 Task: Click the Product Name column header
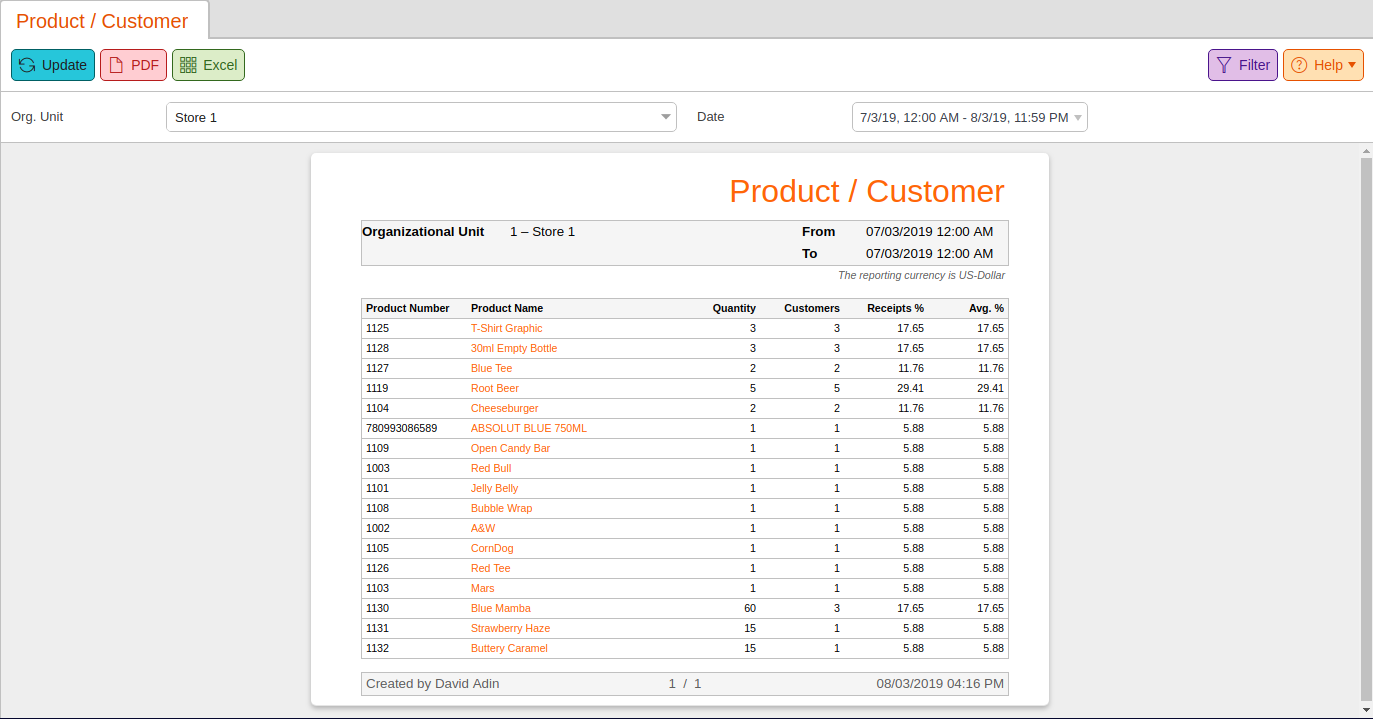(x=507, y=308)
